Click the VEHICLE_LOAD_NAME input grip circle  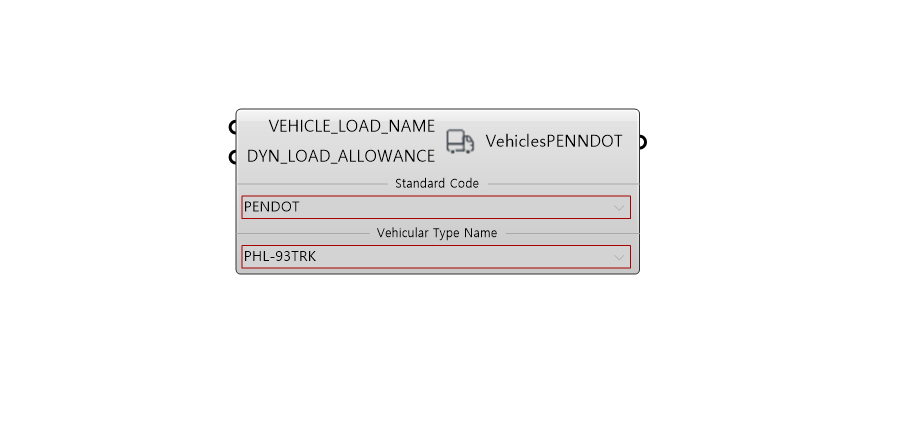(233, 127)
